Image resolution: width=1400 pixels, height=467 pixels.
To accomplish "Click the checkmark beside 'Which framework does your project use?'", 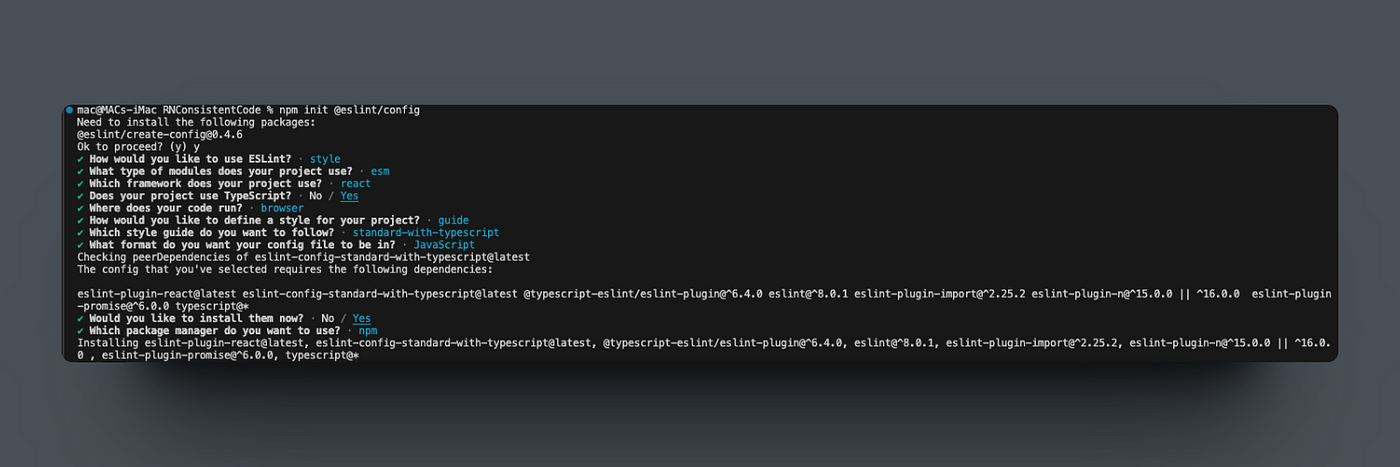I will [x=80, y=183].
